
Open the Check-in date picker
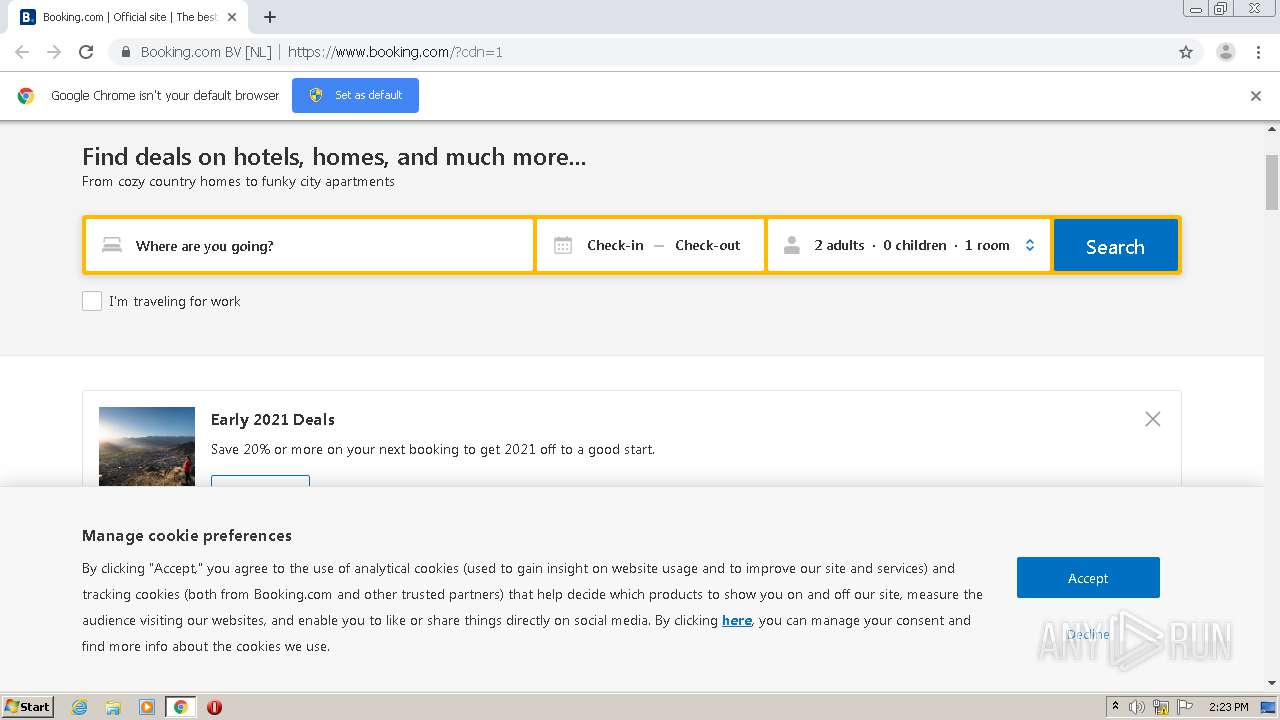point(615,245)
